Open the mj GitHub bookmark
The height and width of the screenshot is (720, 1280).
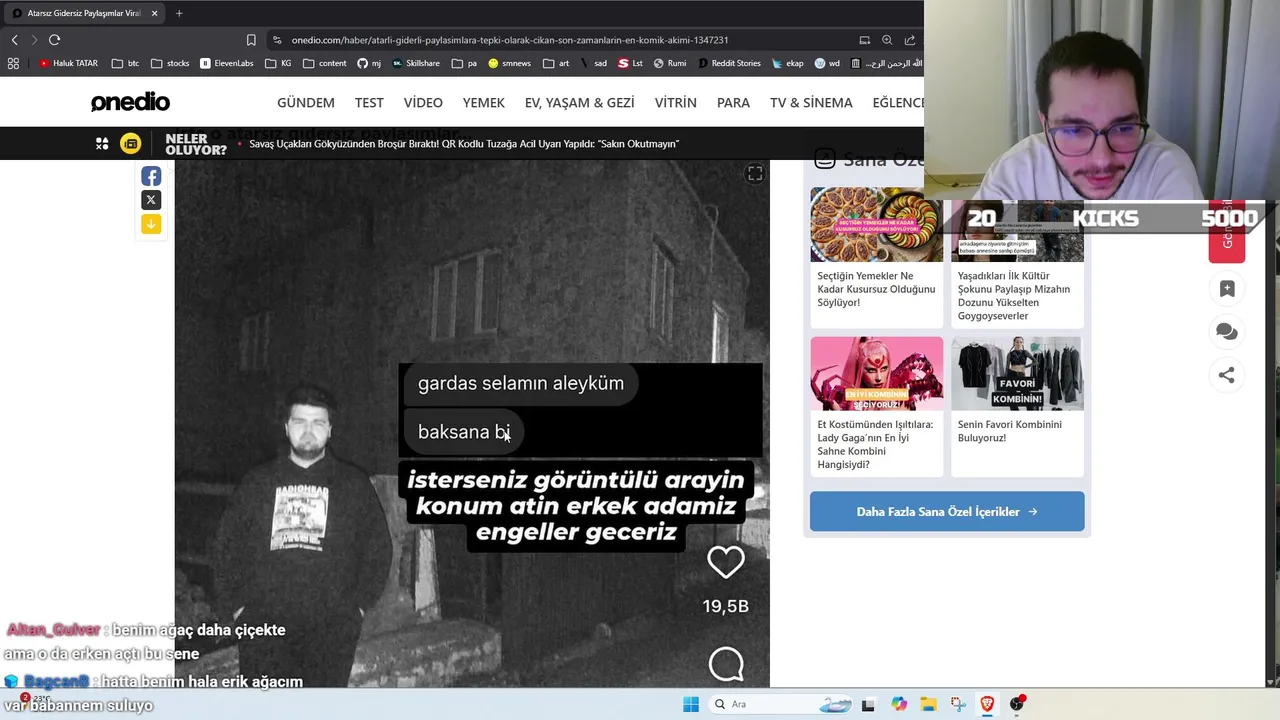[369, 63]
